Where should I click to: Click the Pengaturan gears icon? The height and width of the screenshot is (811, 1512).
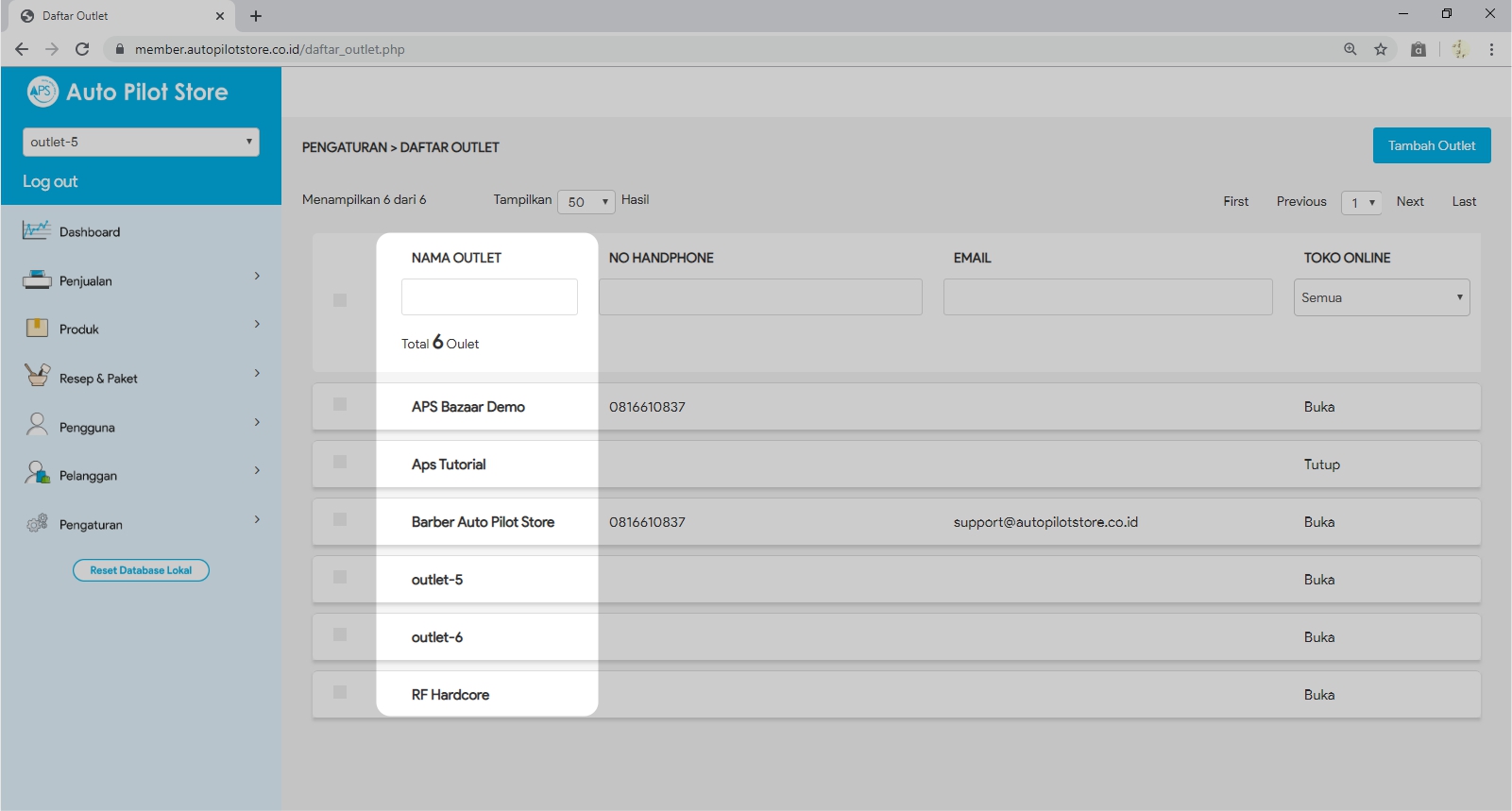click(x=37, y=523)
